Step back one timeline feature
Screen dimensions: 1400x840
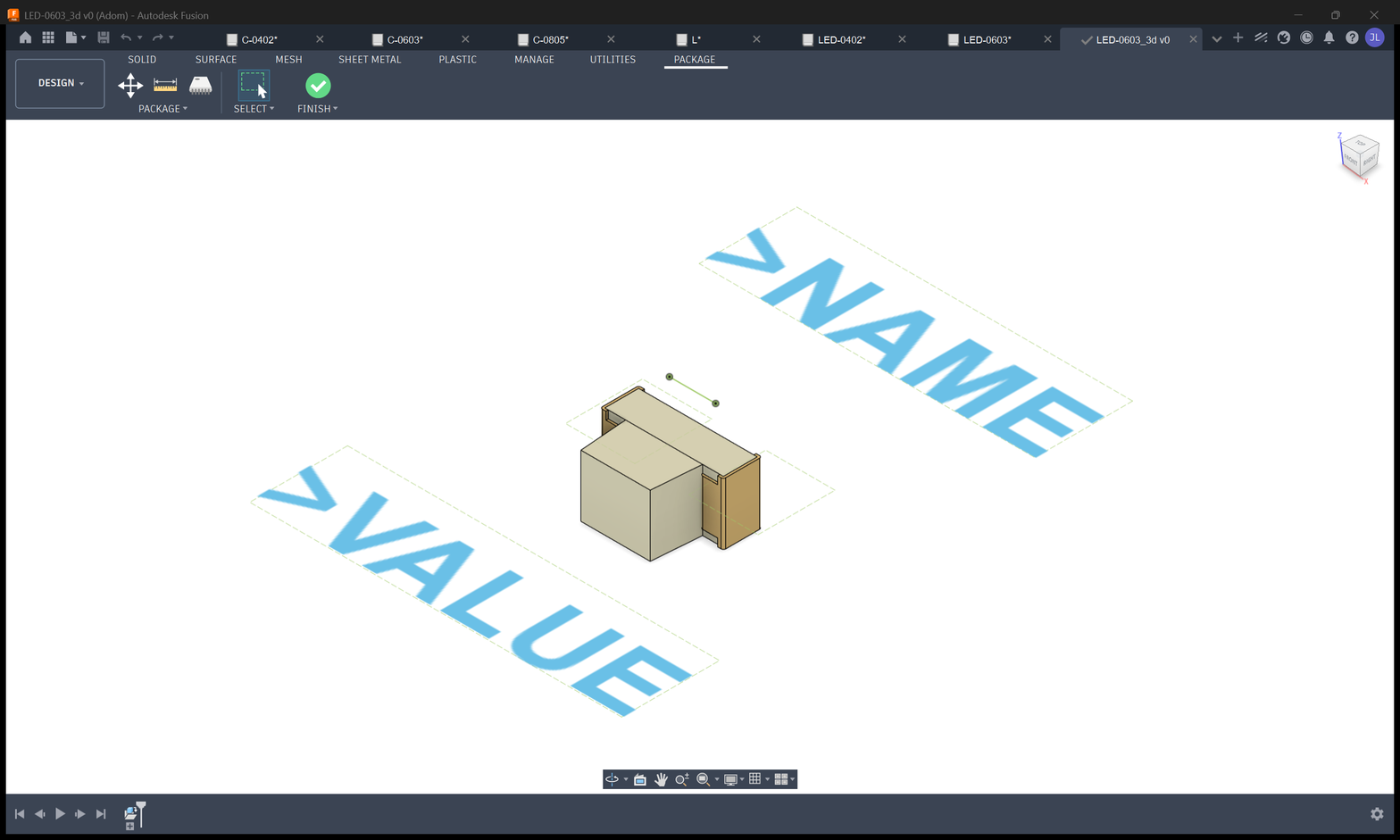[x=40, y=814]
